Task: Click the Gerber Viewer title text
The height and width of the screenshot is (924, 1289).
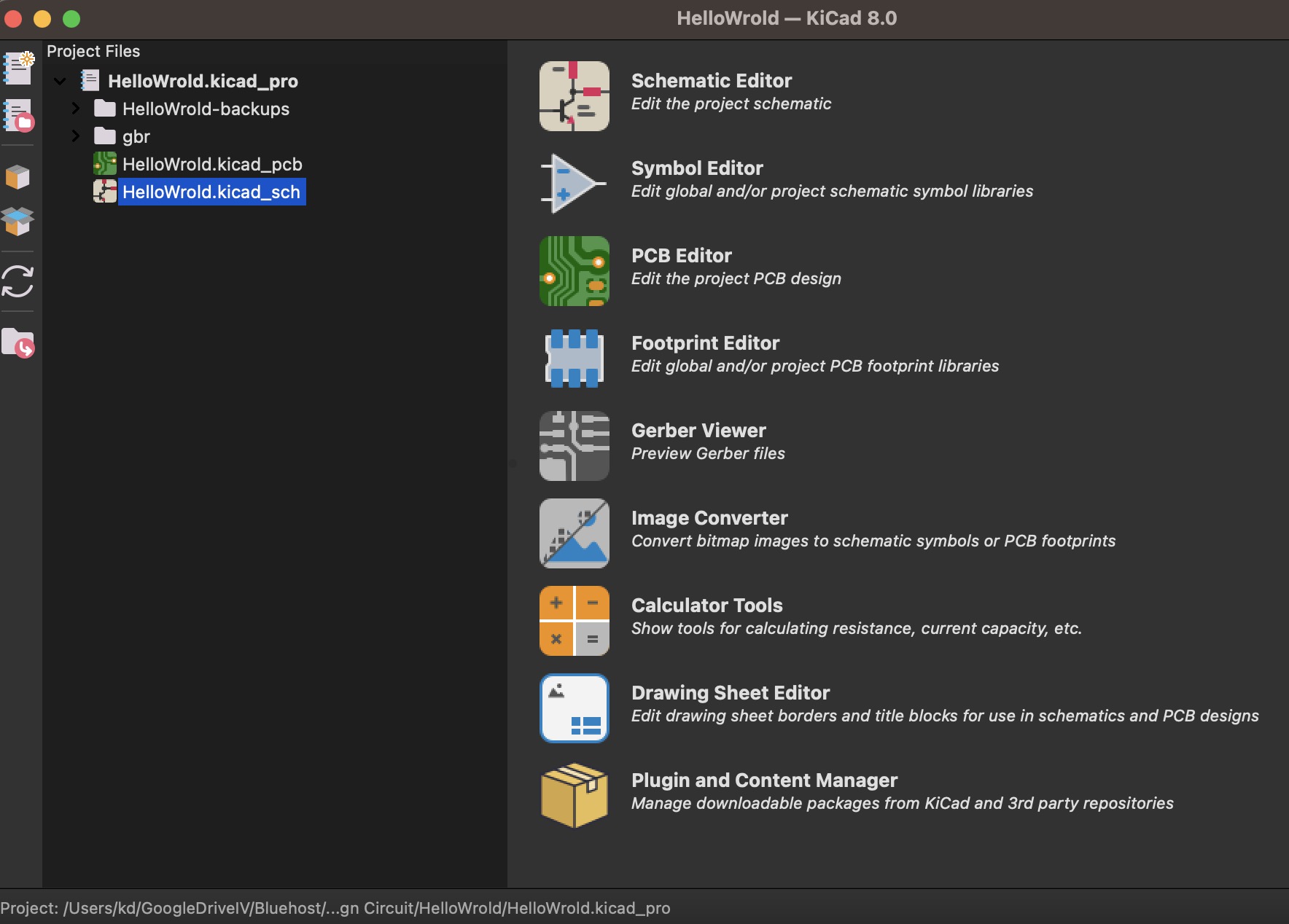Action: pyautogui.click(x=698, y=430)
